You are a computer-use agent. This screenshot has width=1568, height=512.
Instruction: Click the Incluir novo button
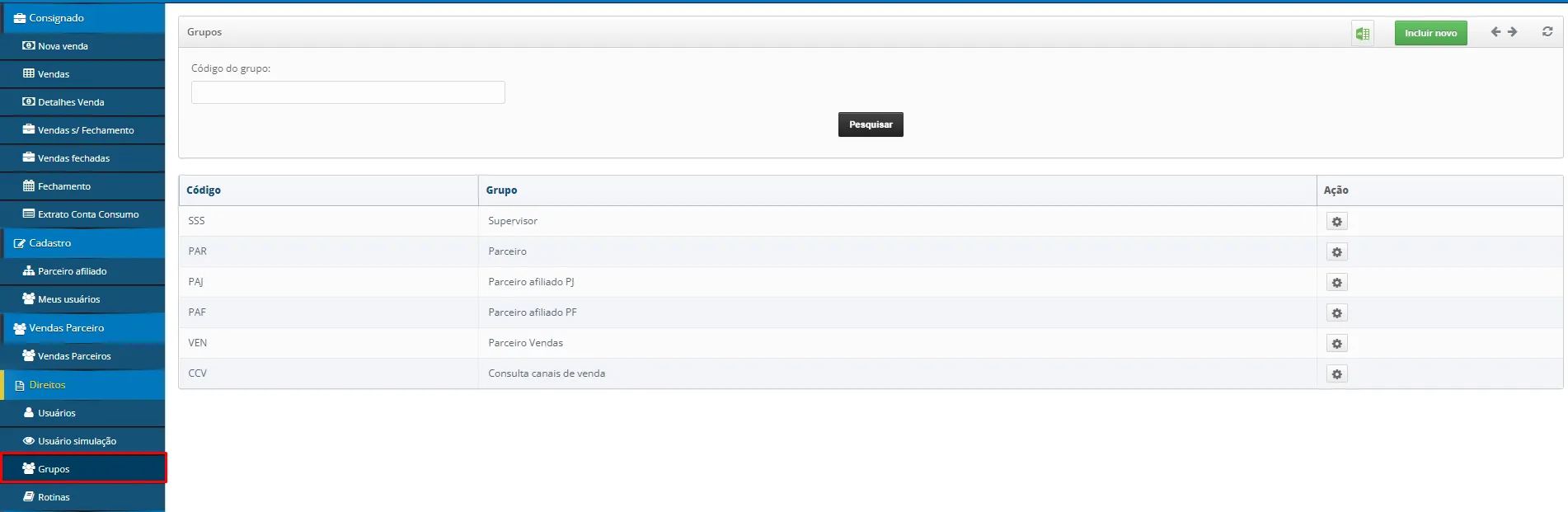[x=1430, y=33]
